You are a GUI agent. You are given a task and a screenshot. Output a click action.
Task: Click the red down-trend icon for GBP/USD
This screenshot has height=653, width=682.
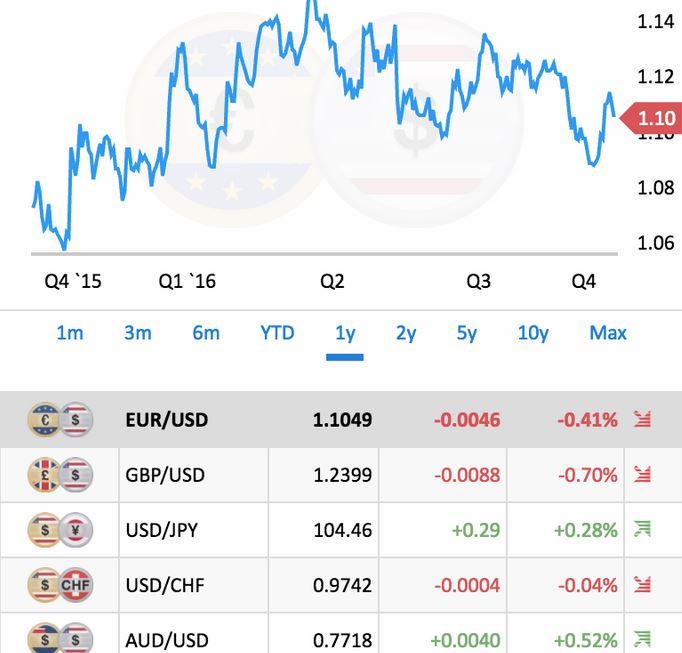click(x=643, y=474)
